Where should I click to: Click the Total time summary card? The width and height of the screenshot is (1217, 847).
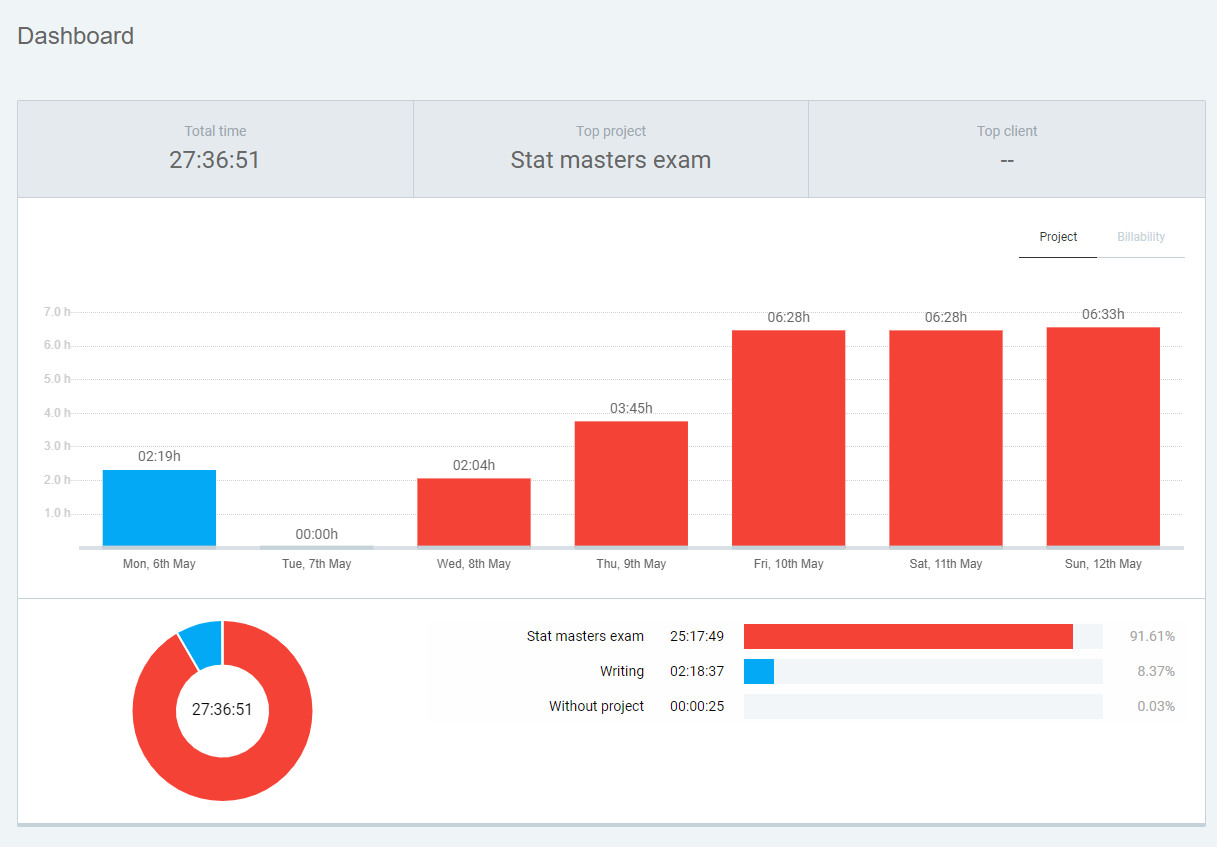pyautogui.click(x=215, y=149)
